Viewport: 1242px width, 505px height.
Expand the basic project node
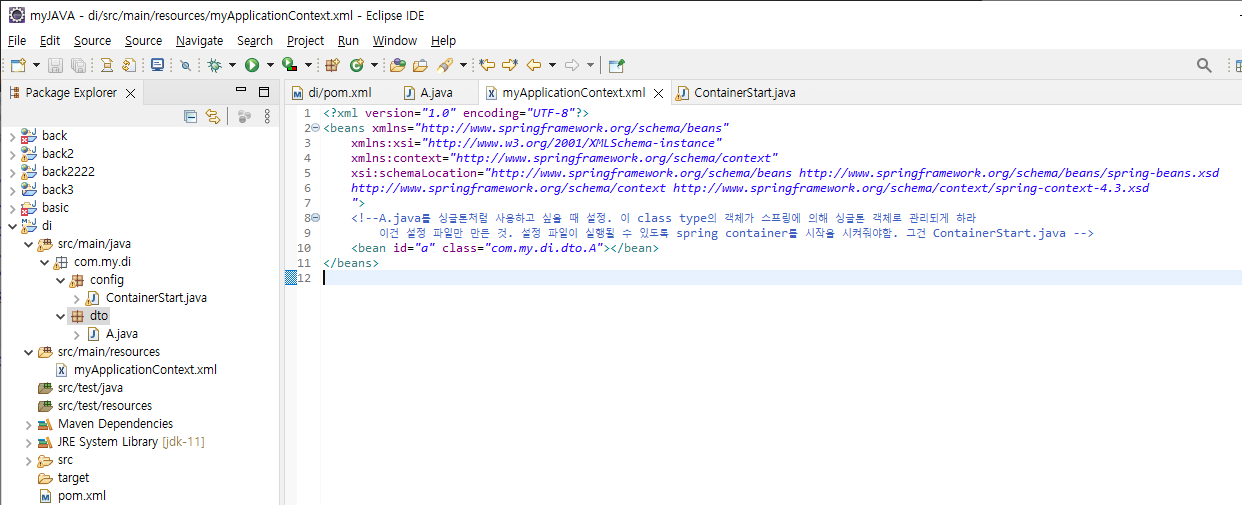12,208
